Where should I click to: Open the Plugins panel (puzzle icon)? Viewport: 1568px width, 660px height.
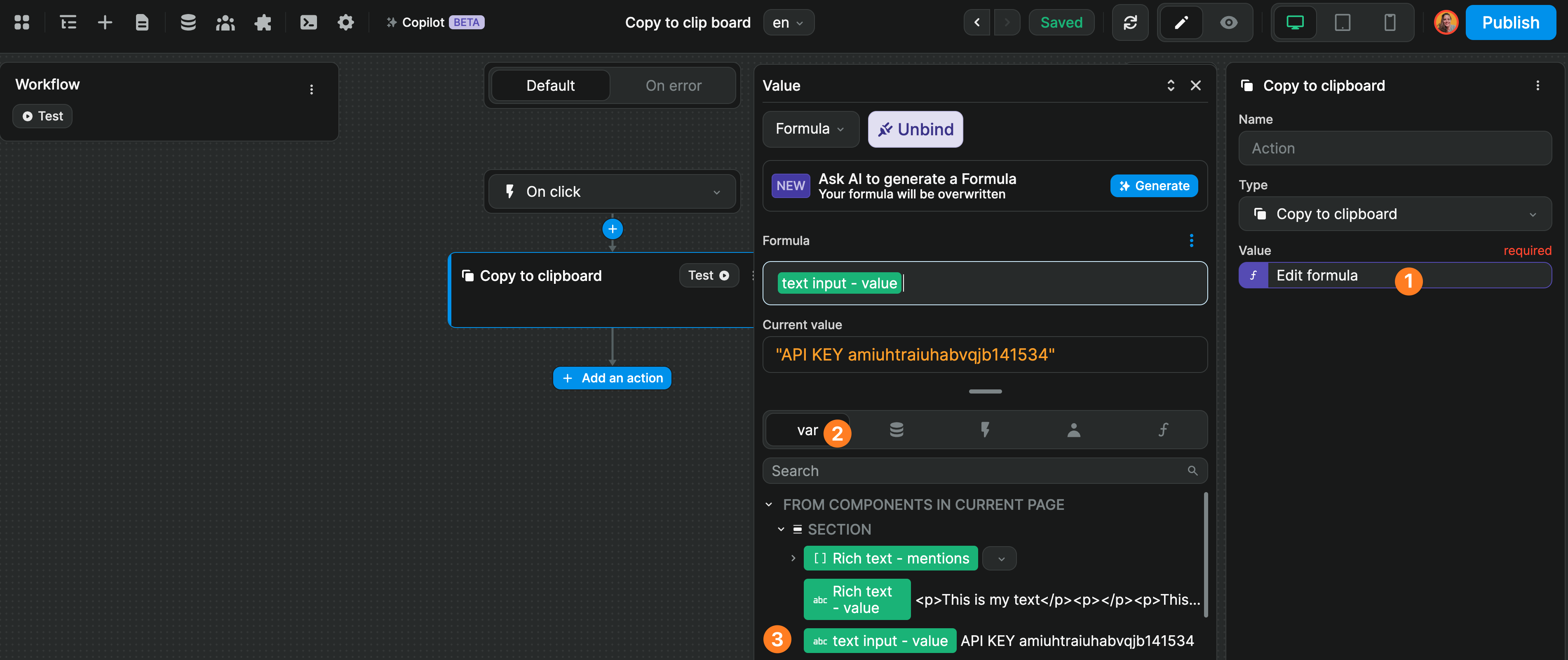coord(263,22)
